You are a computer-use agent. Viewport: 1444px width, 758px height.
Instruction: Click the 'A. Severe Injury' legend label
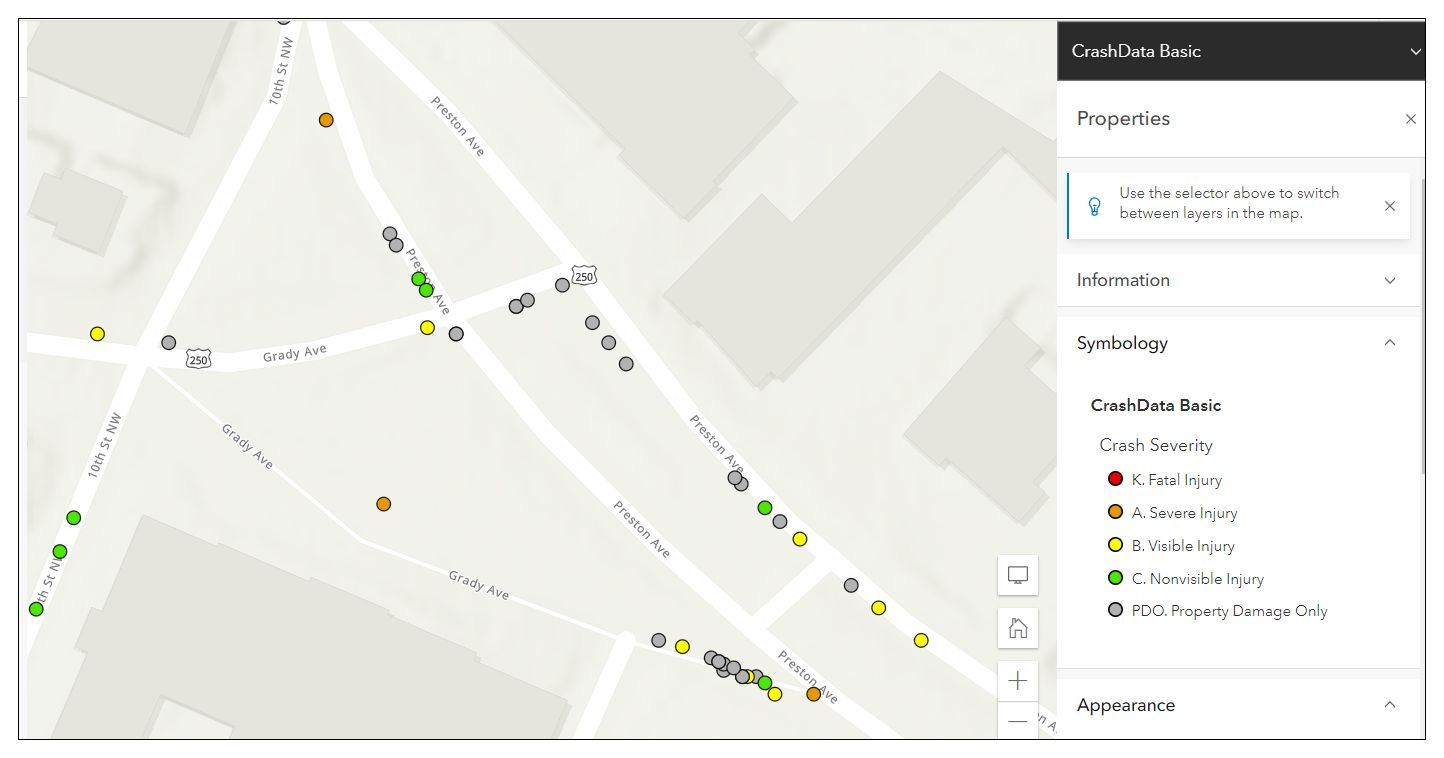click(x=1184, y=513)
